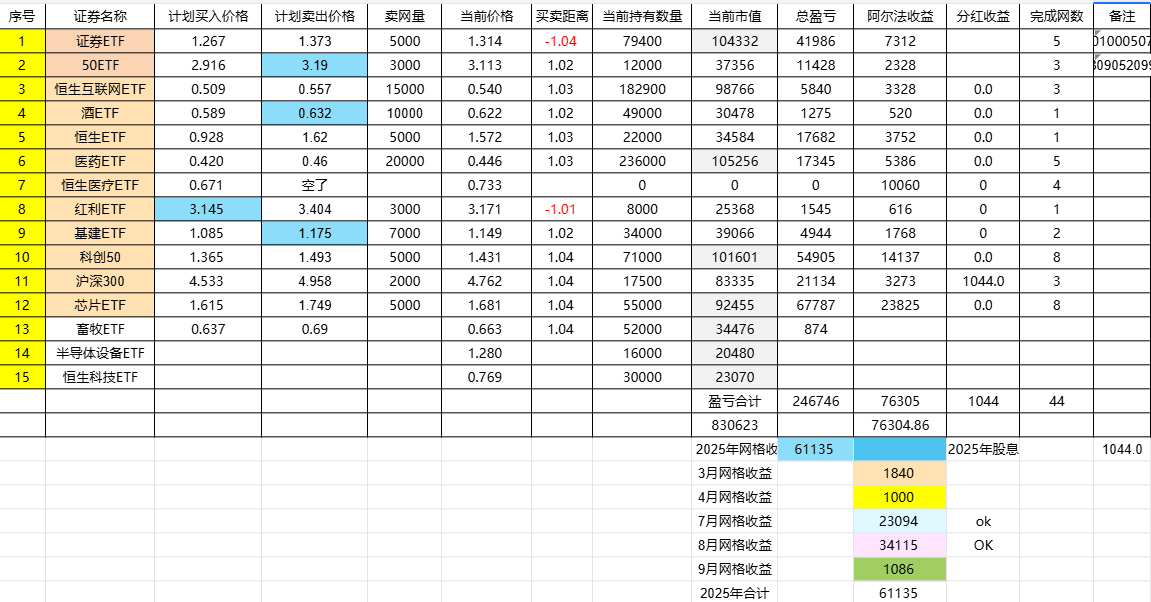The image size is (1151, 602).
Task: Click the 基建ETF name cell
Action: pyautogui.click(x=100, y=233)
